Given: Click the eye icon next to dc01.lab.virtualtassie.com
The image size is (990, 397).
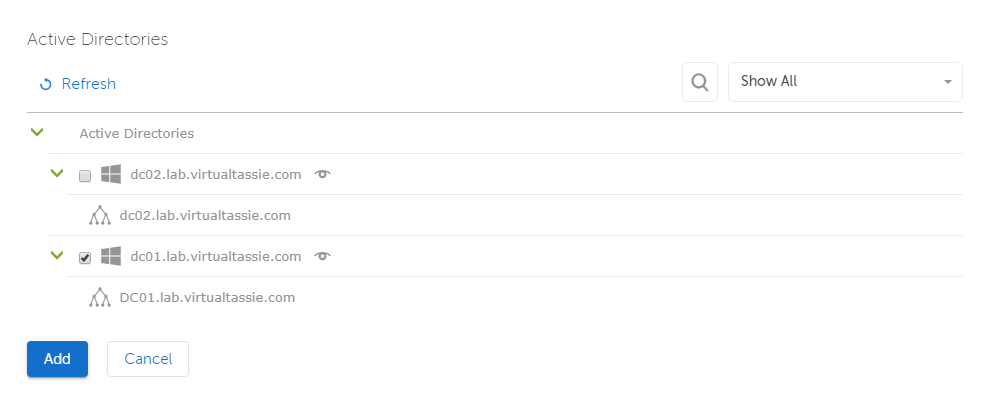Looking at the screenshot, I should tap(323, 256).
